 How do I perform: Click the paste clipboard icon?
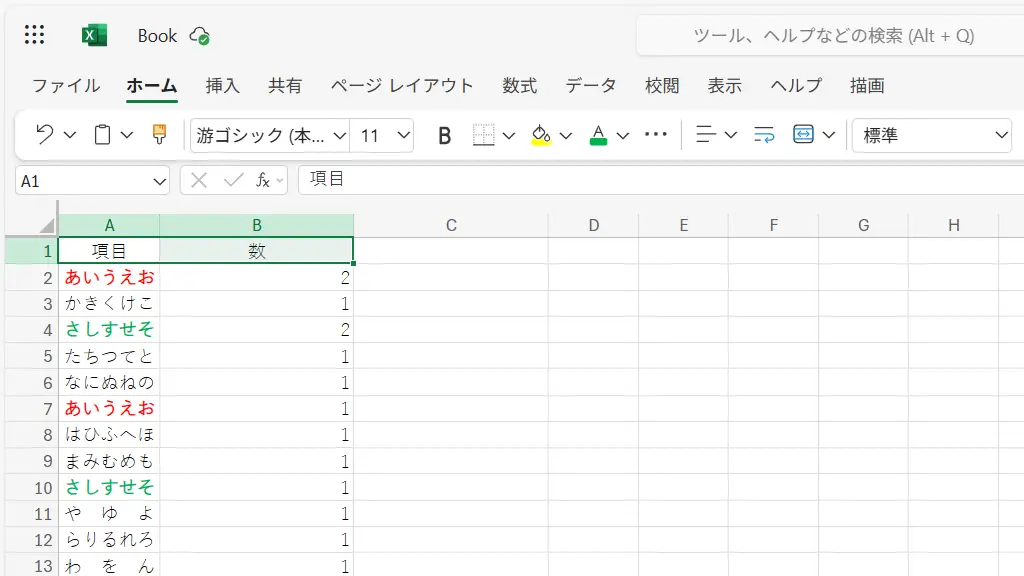click(x=103, y=135)
